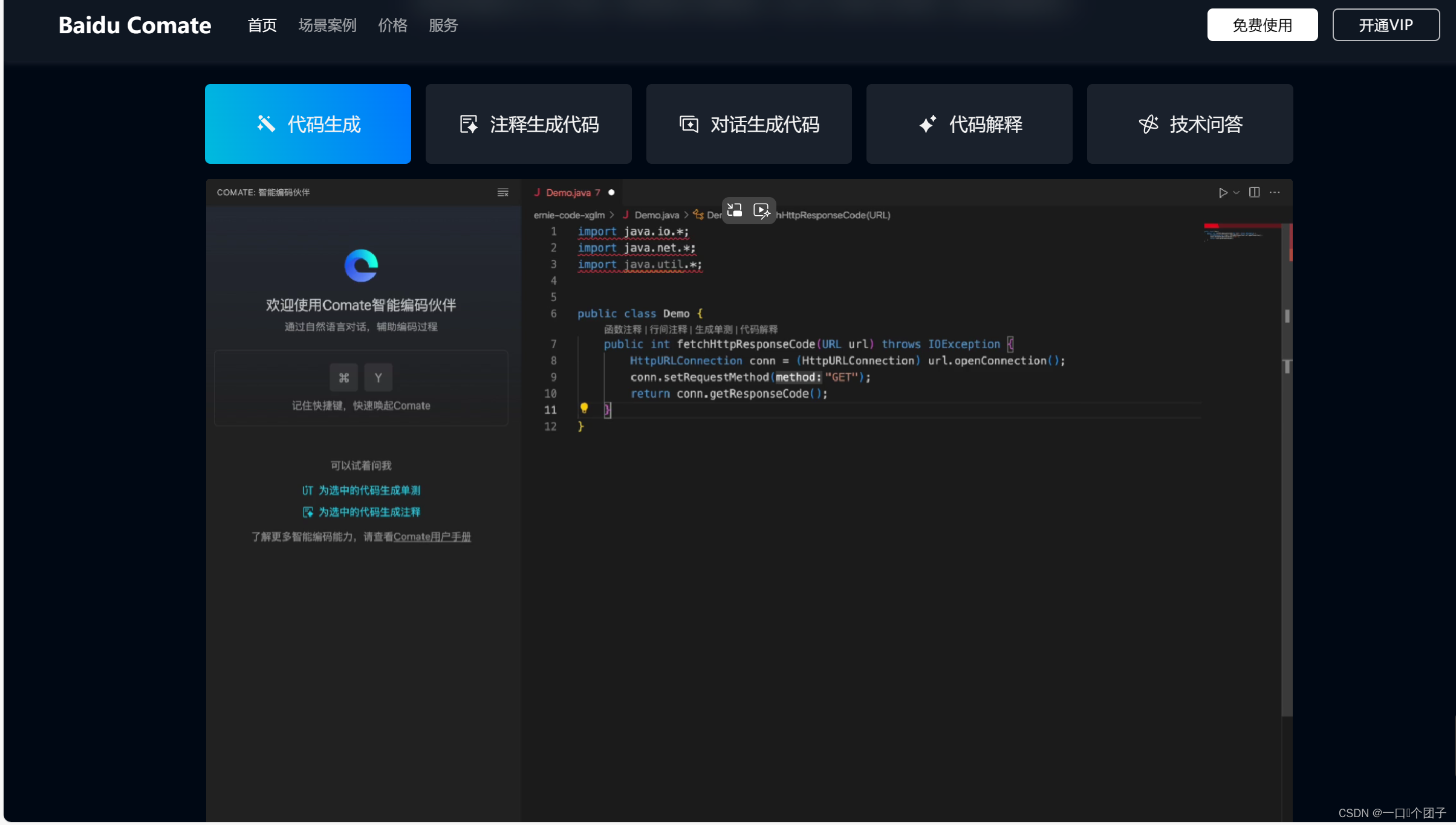Switch to the 对话生成代码 tab

coord(749,124)
